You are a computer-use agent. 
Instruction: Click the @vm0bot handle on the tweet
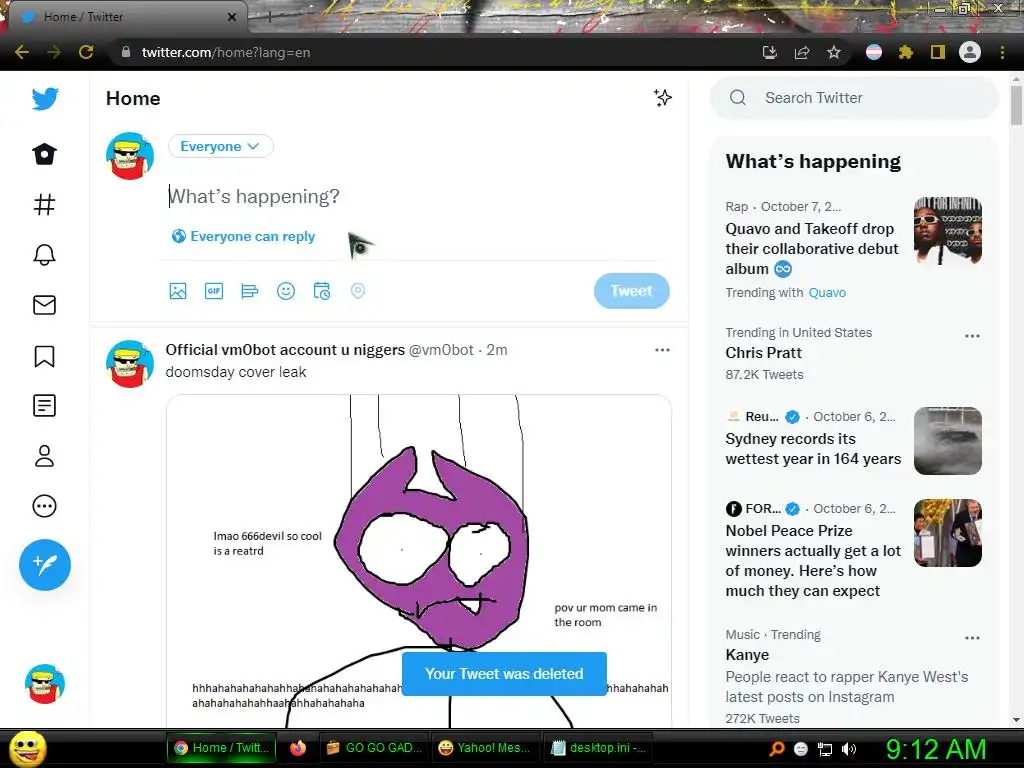pos(441,350)
